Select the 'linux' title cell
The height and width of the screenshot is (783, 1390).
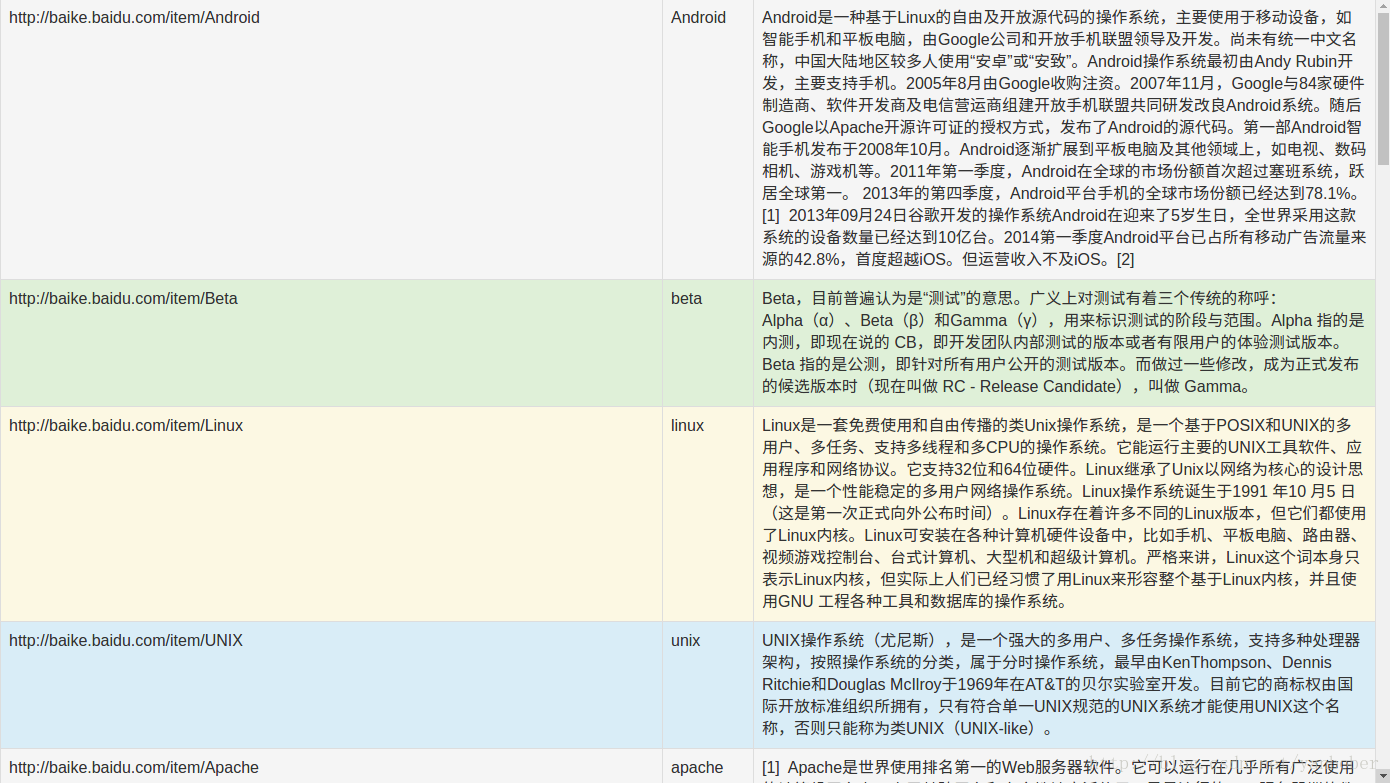[708, 514]
